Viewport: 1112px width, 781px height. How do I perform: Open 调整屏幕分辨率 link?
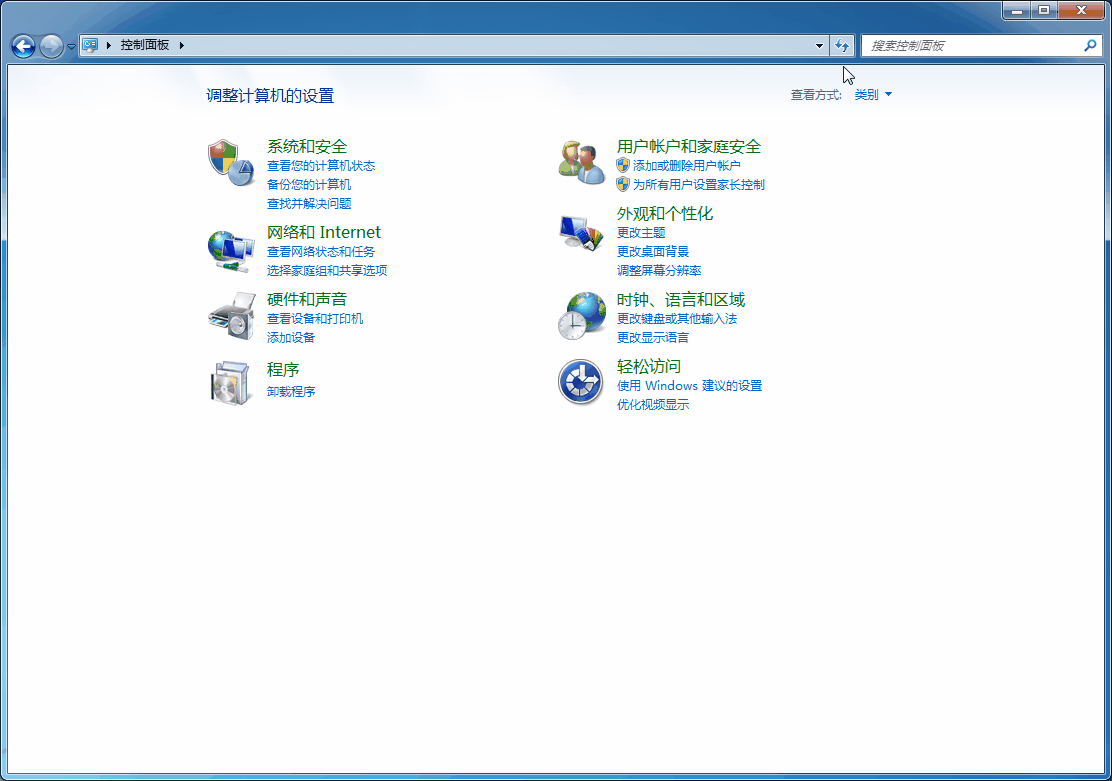point(659,271)
